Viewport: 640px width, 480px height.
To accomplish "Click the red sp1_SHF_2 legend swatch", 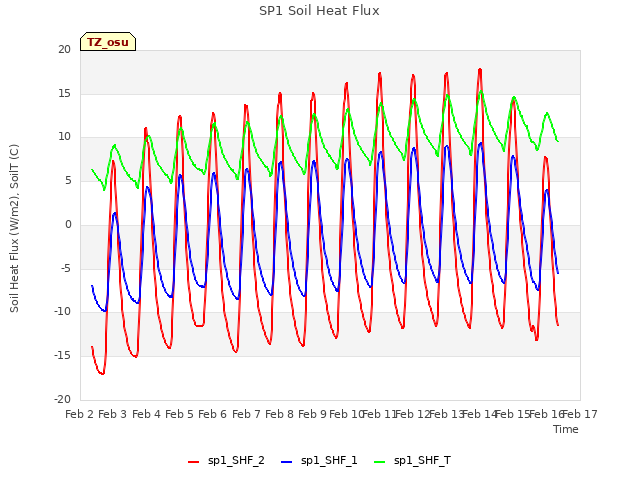I will click(x=193, y=462).
